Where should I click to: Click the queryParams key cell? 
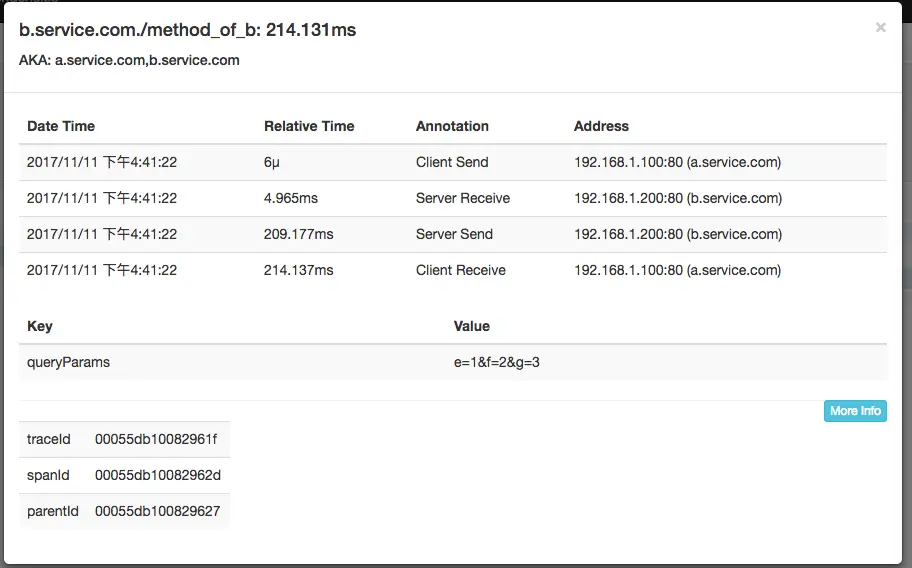tap(69, 362)
